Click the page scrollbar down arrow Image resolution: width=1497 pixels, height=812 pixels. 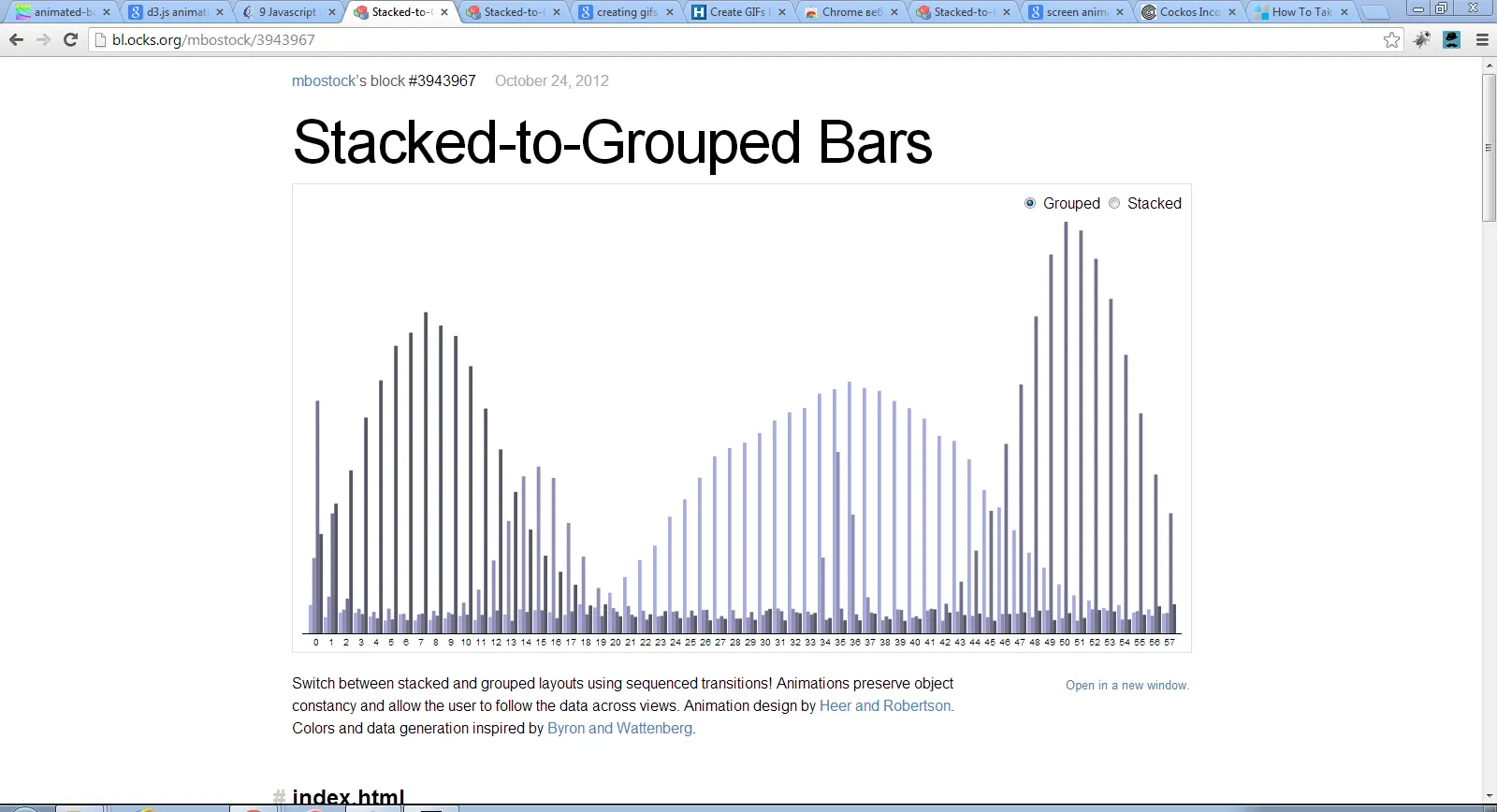tap(1490, 797)
